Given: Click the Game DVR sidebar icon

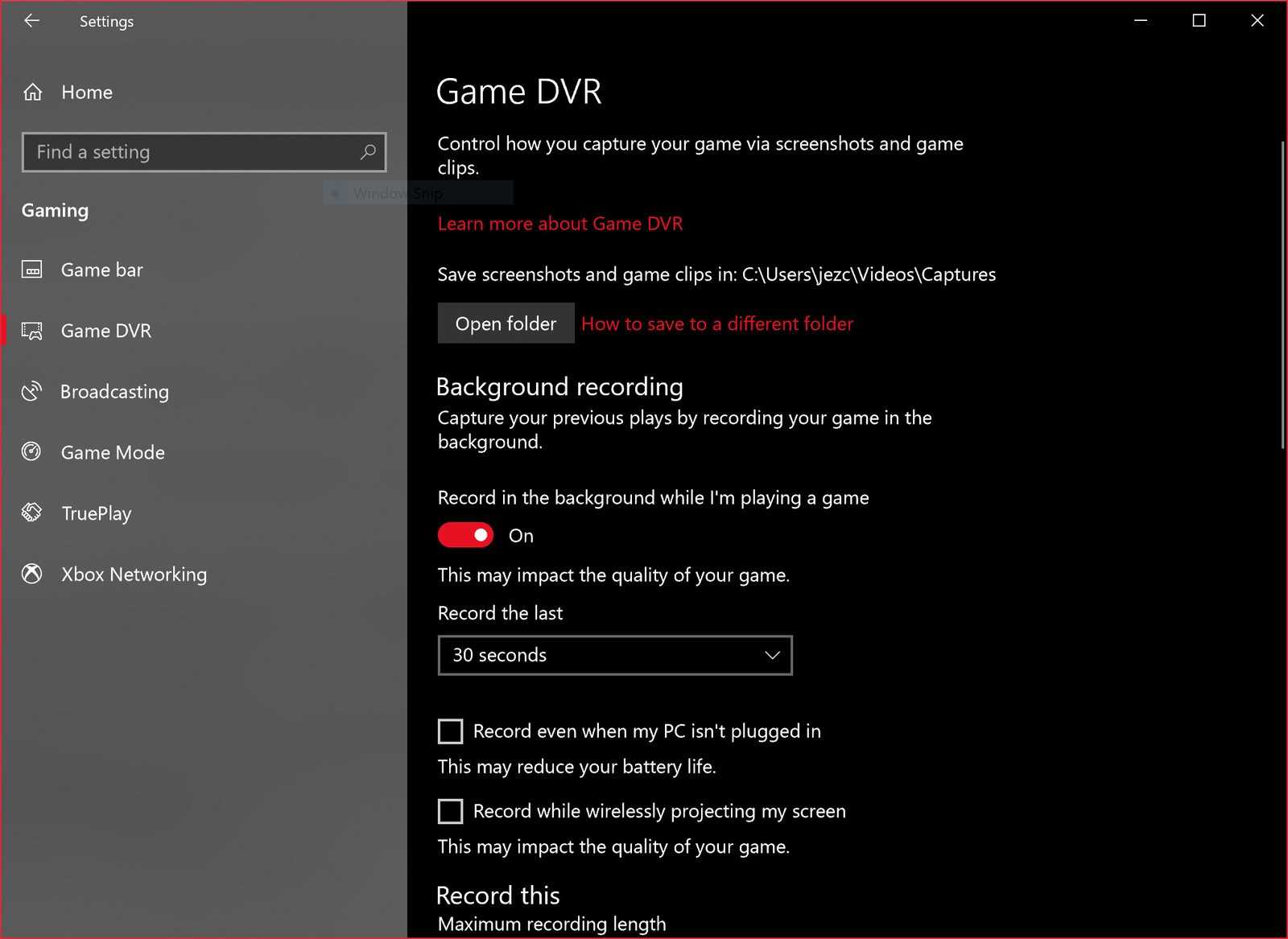Looking at the screenshot, I should [x=32, y=331].
